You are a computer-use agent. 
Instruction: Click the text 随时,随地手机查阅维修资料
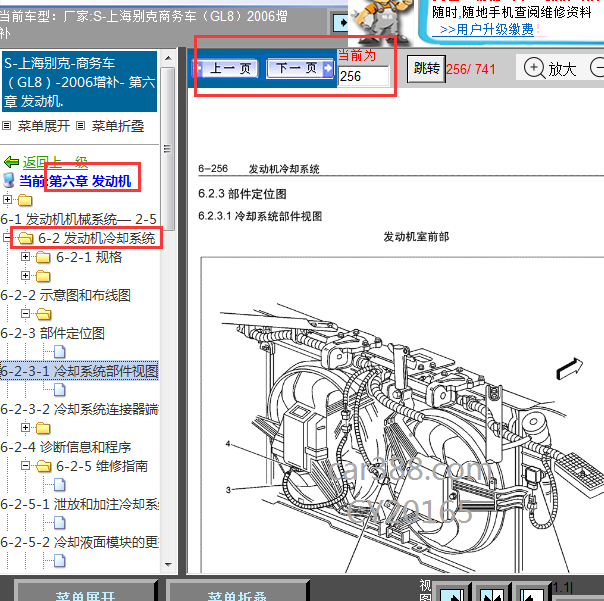[x=512, y=12]
